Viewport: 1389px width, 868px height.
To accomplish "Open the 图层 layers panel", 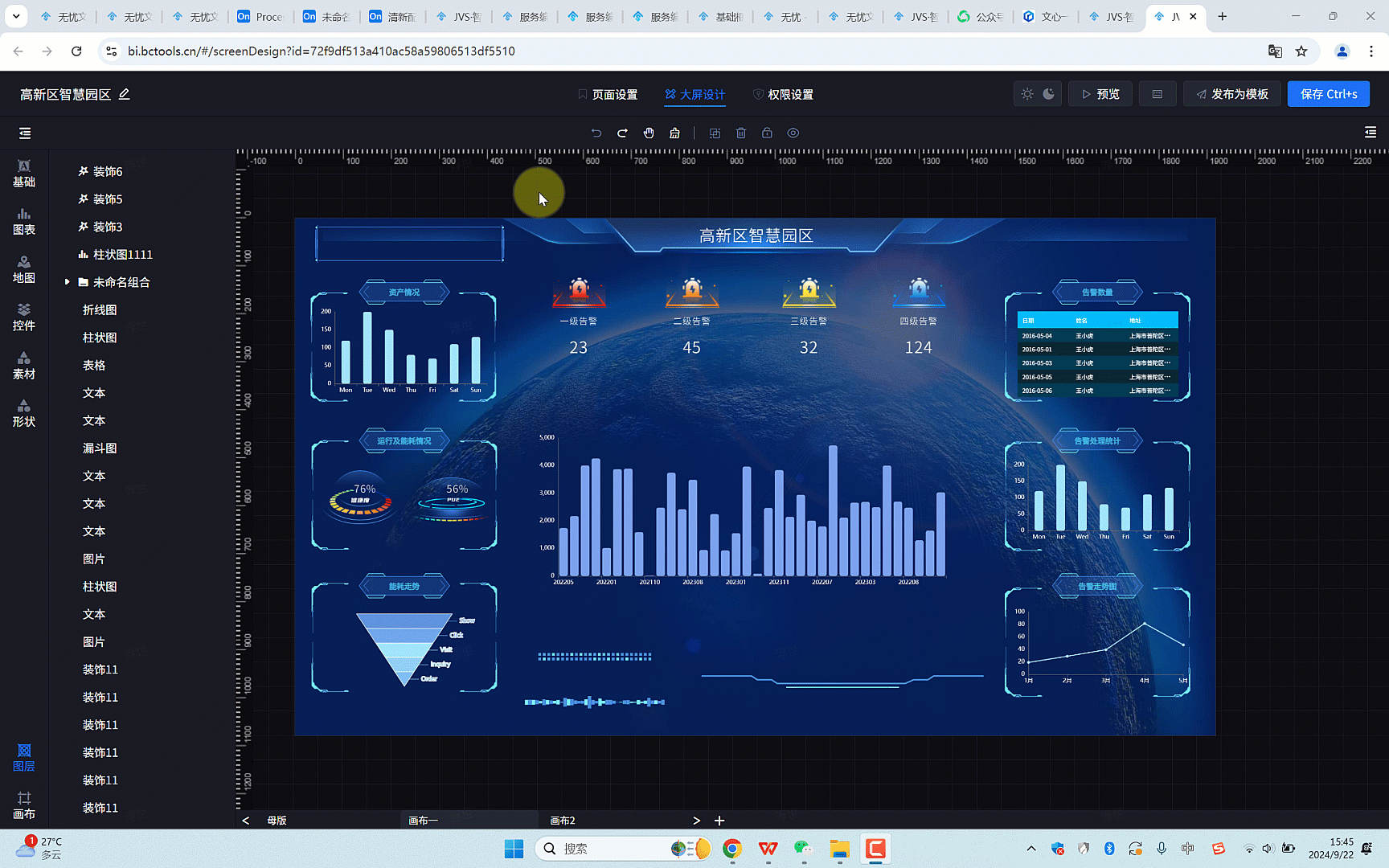I will pyautogui.click(x=24, y=758).
